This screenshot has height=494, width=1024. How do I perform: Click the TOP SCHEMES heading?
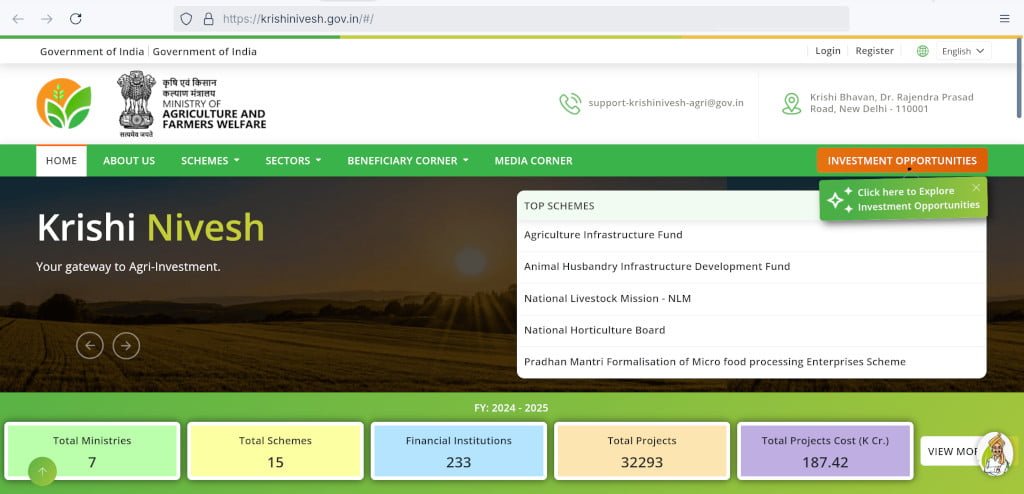(x=559, y=206)
